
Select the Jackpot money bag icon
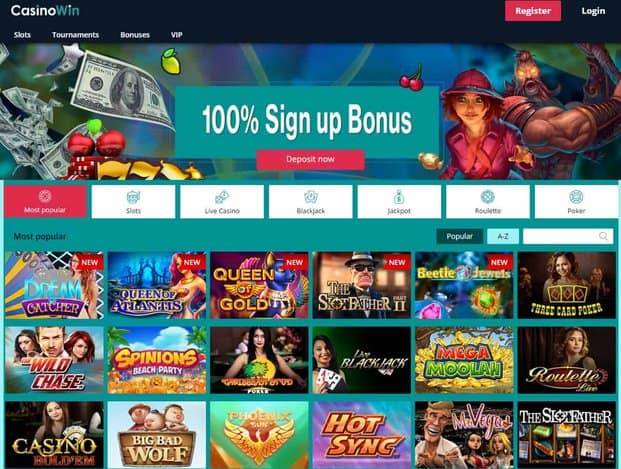coord(399,196)
